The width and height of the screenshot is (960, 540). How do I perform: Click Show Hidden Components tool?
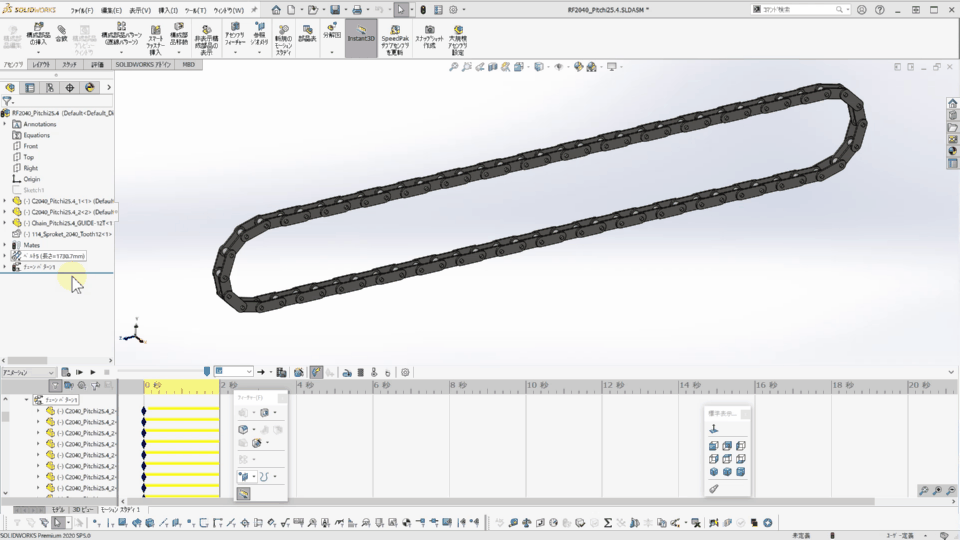point(206,40)
